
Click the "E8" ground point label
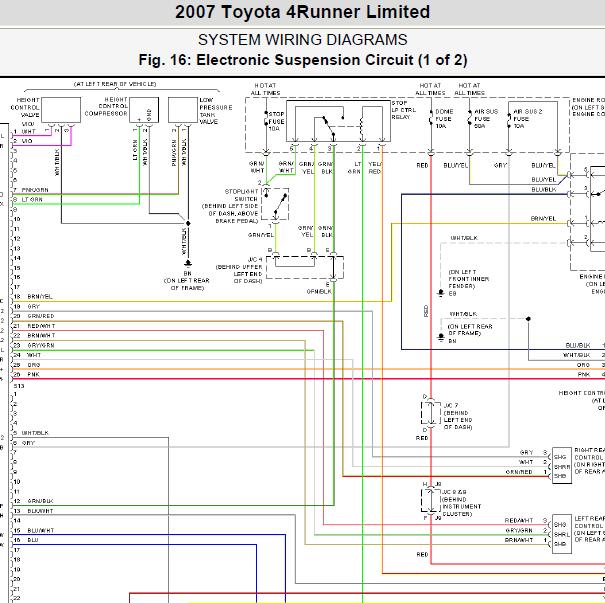pyautogui.click(x=453, y=294)
